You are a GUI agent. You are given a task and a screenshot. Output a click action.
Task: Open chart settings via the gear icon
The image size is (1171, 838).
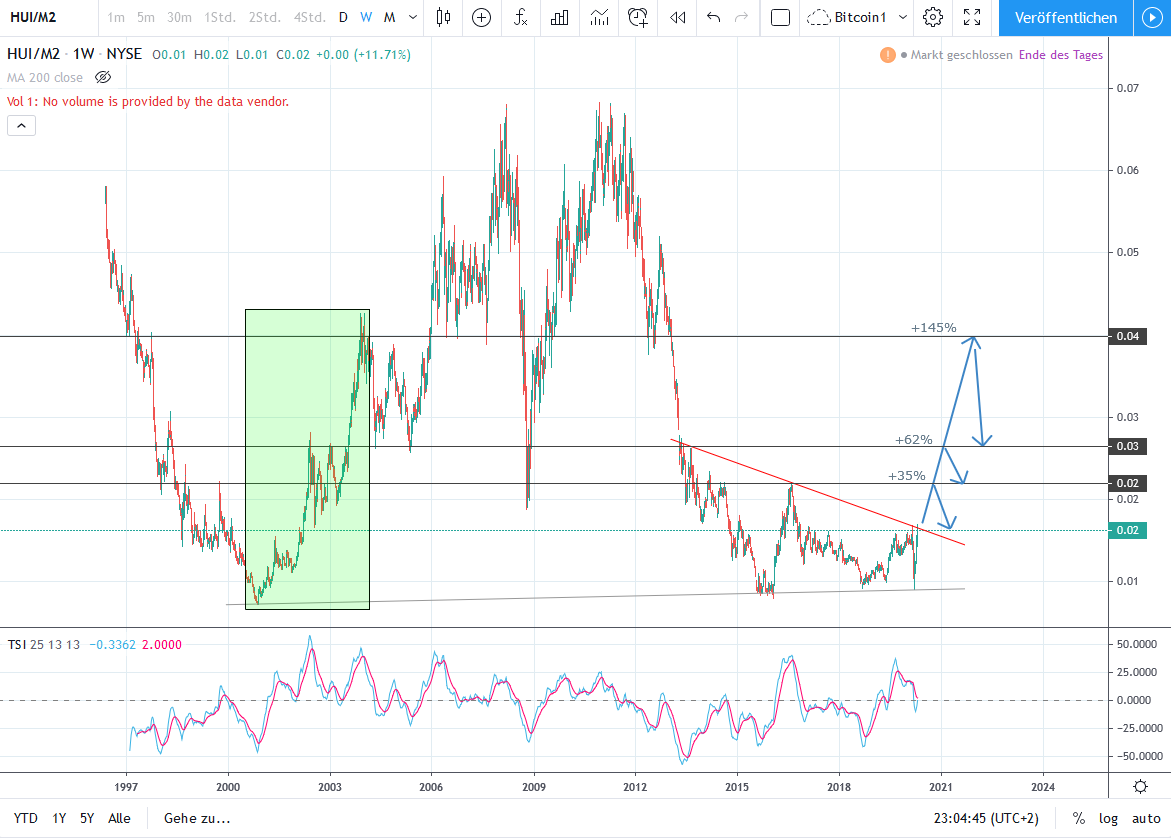coord(933,17)
